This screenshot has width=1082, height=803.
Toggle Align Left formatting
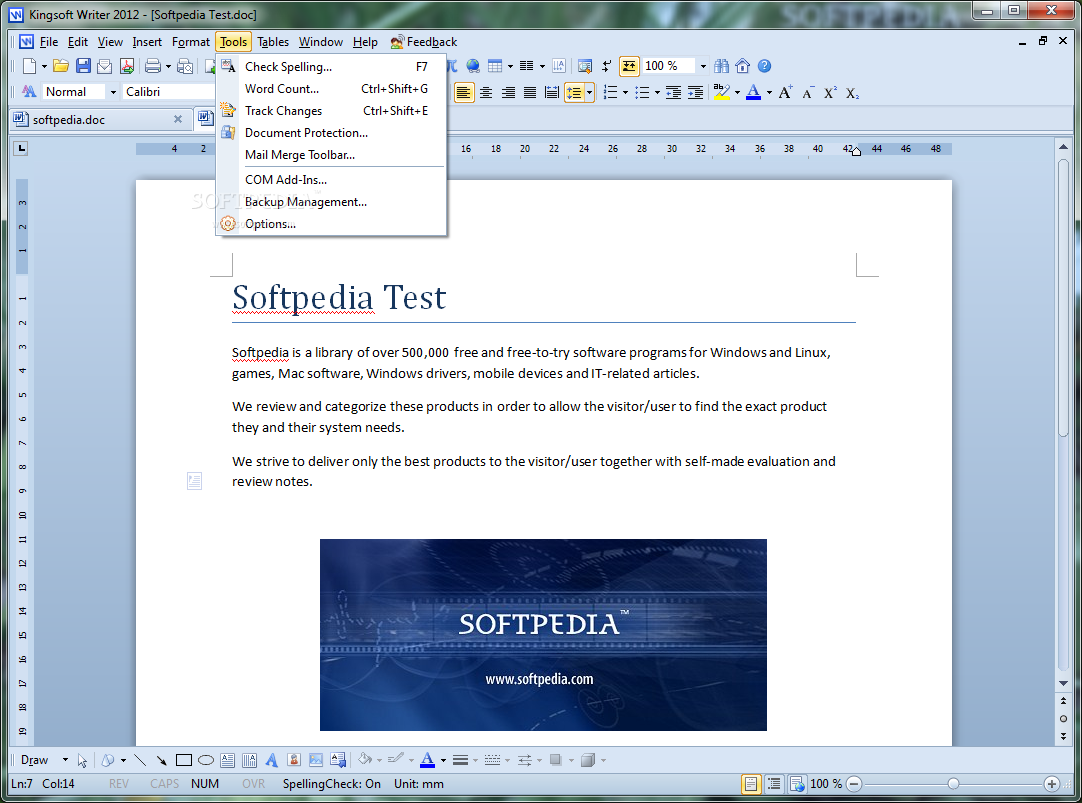pyautogui.click(x=464, y=92)
